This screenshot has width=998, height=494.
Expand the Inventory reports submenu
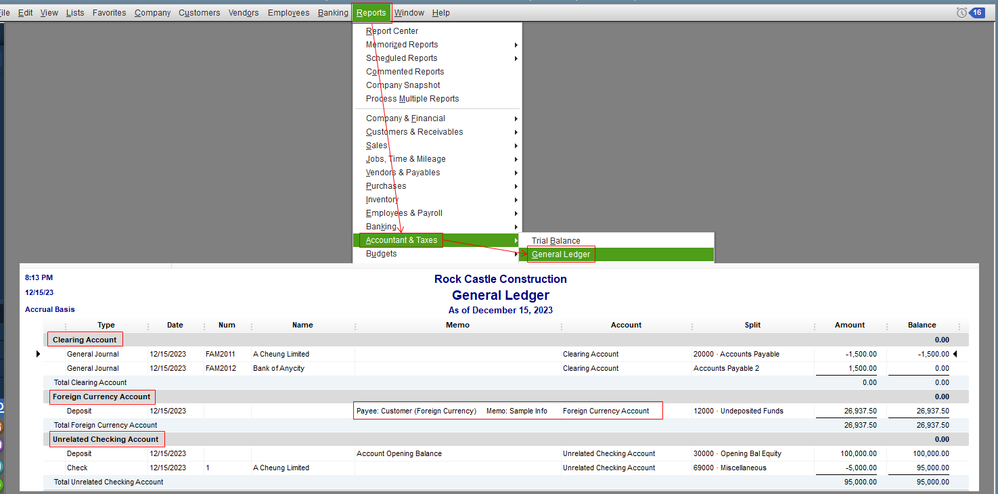coord(438,199)
